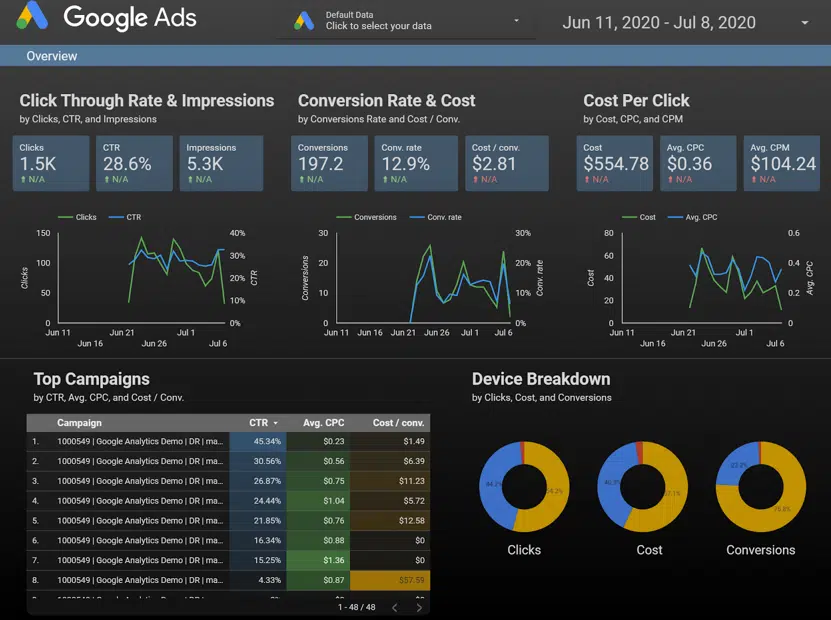Select the first campaign row with 45.34% CTR

point(140,441)
